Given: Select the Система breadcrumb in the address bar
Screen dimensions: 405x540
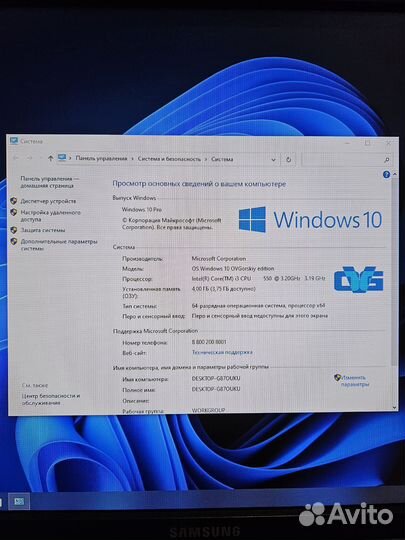Looking at the screenshot, I should (222, 159).
